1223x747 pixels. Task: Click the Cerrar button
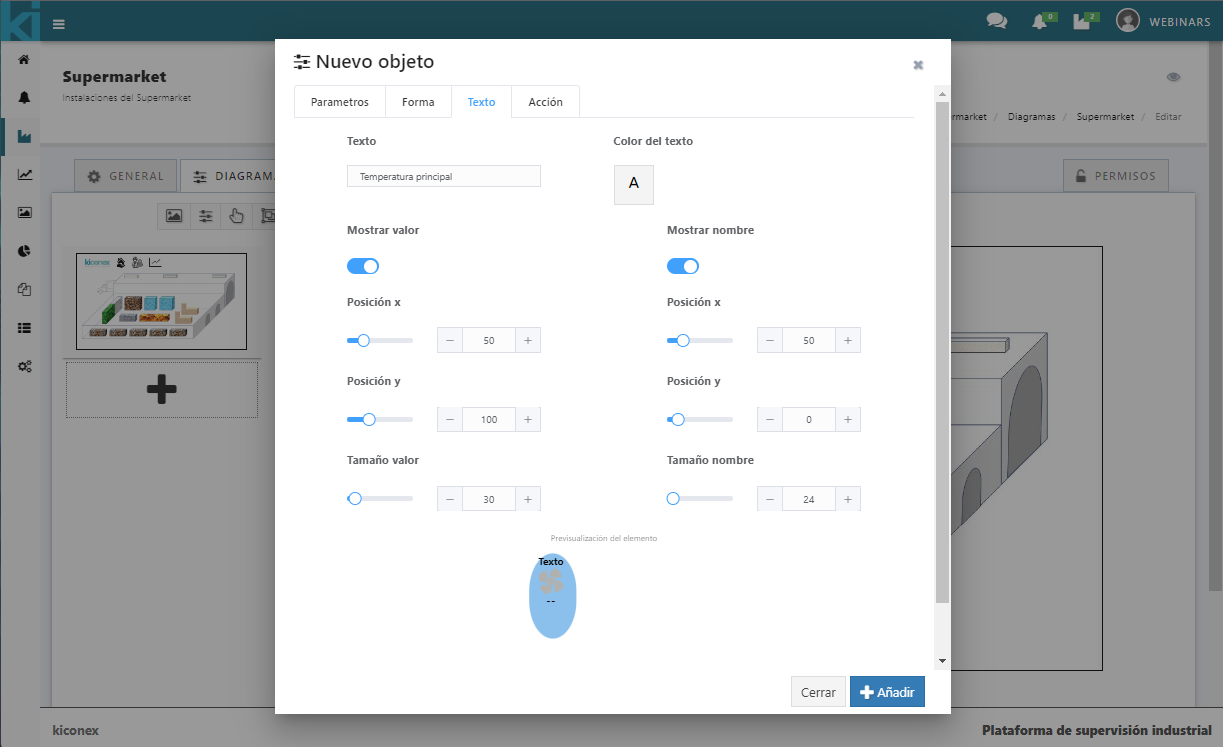coord(818,692)
